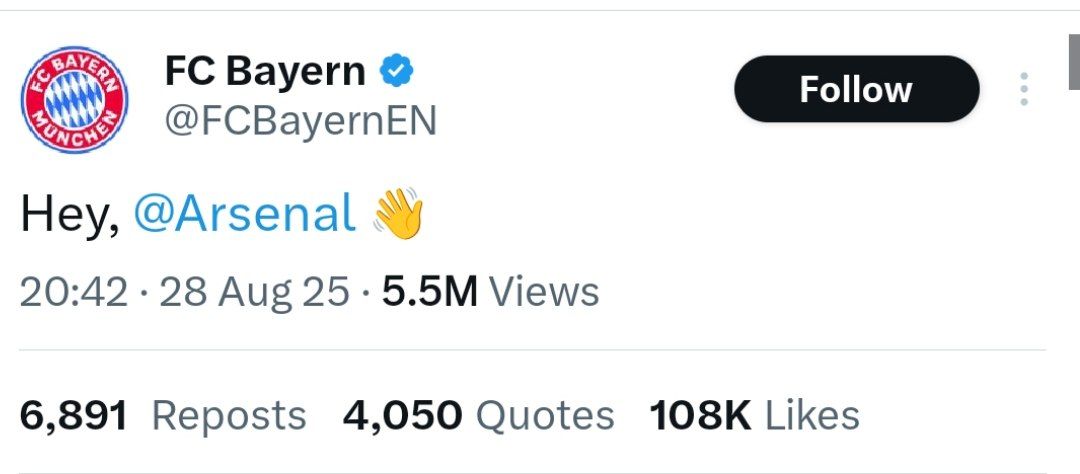
Task: Click the 4,050 quote count number
Action: tap(402, 416)
